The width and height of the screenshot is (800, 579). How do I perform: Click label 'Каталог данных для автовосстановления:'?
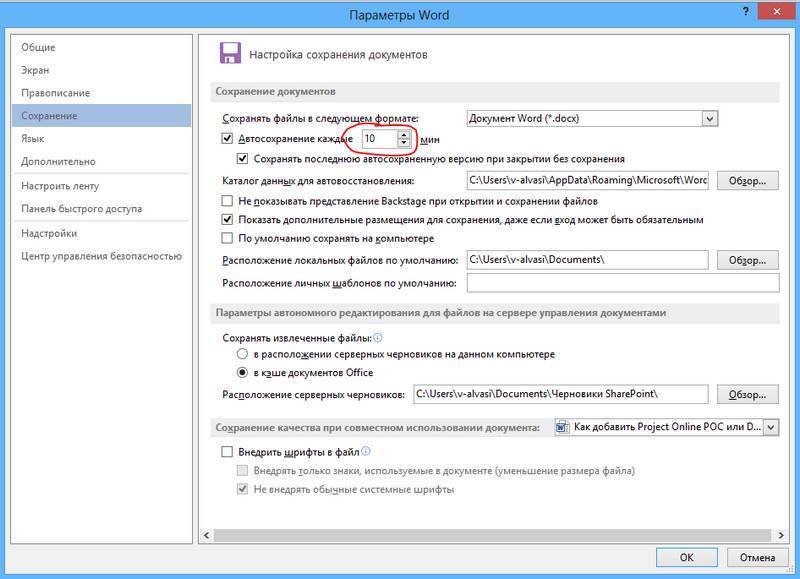[318, 181]
